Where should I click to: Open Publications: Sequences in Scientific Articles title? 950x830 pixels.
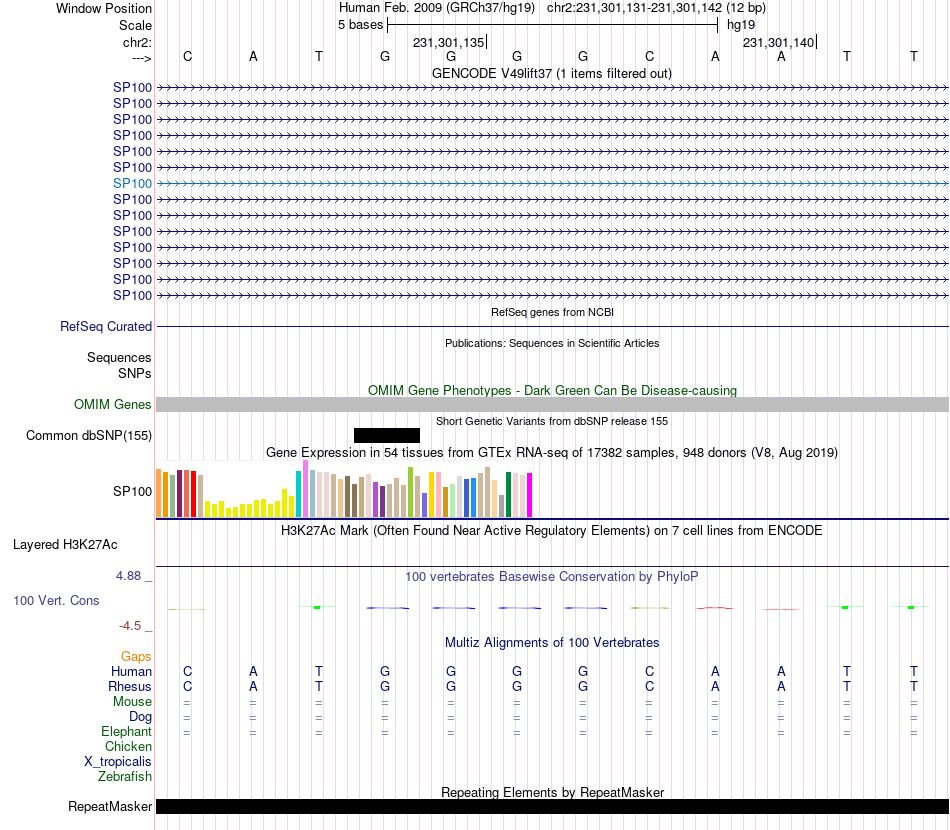pos(552,343)
